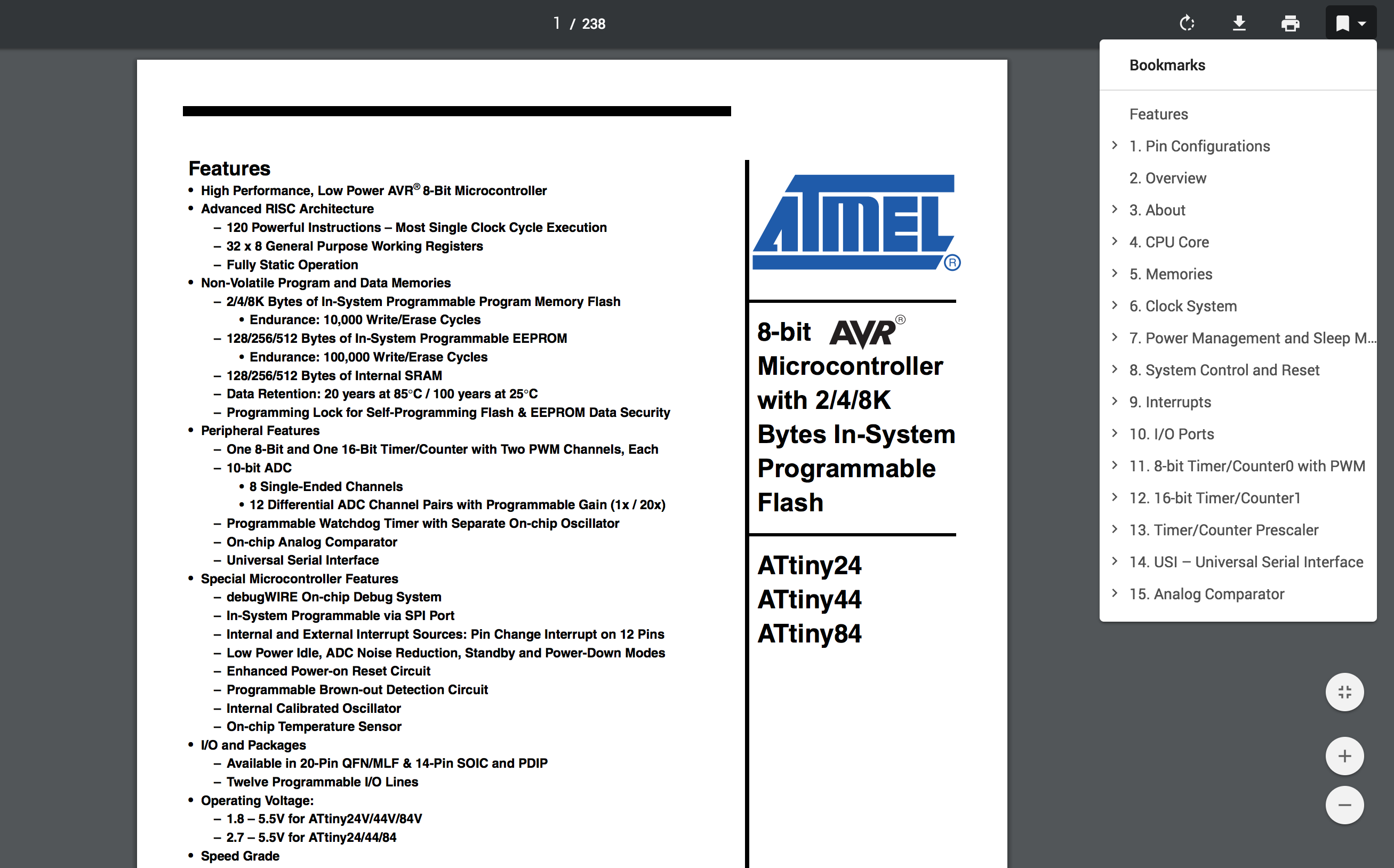Rotate the PDF page clockwise

click(x=1187, y=23)
